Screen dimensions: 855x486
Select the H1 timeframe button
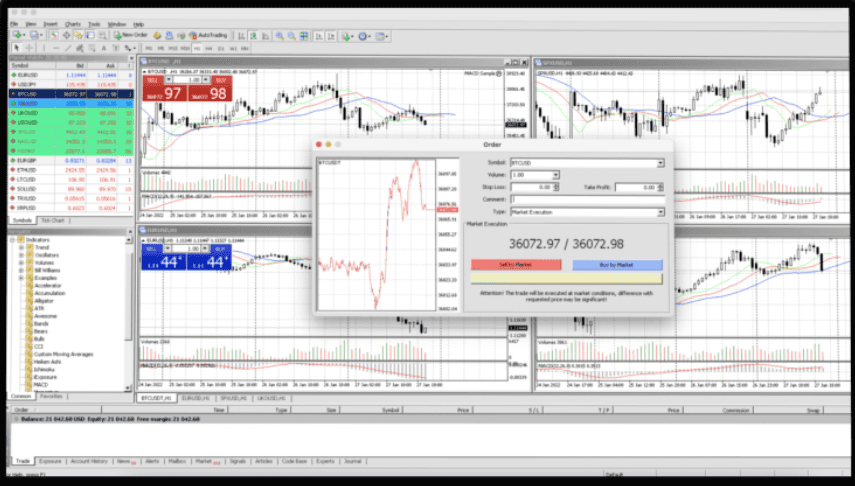pos(197,49)
